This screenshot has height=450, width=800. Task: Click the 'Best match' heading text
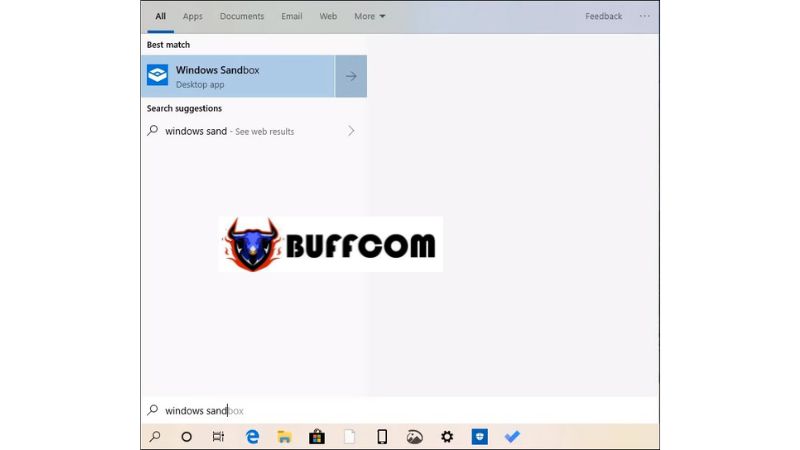(168, 45)
